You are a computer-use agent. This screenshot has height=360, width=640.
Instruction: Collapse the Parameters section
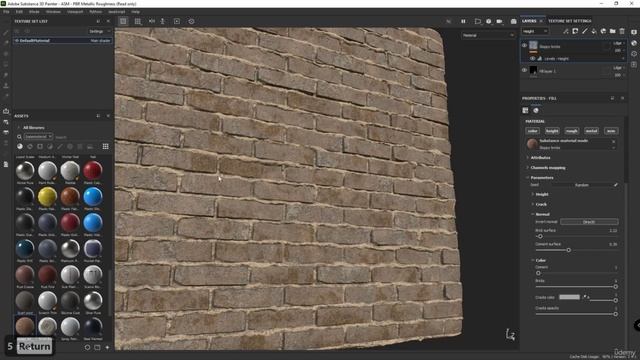542,178
